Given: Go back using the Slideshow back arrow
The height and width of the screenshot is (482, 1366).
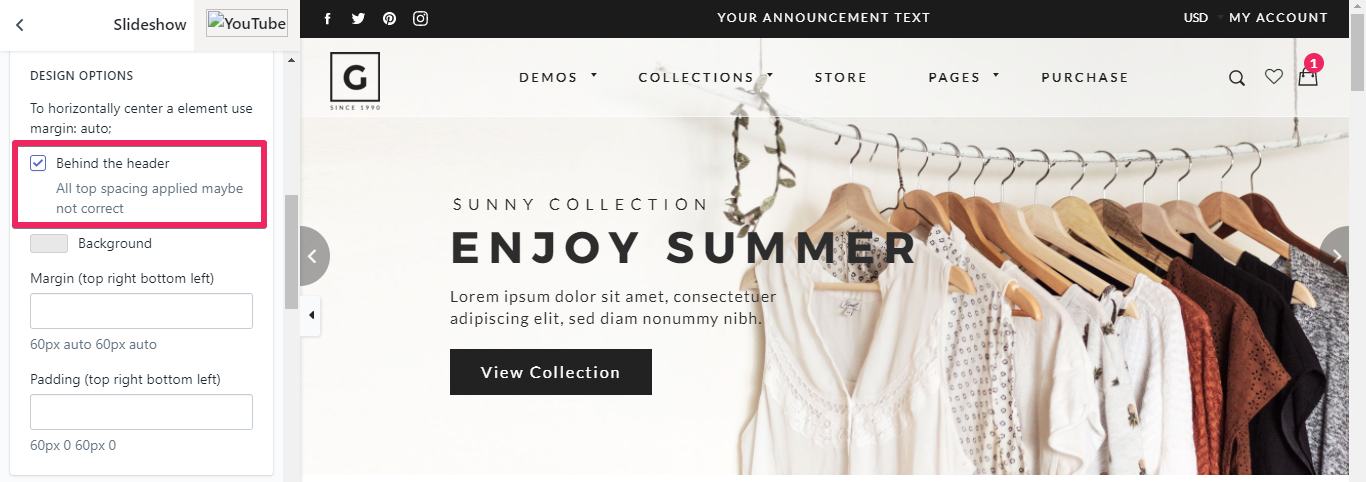Looking at the screenshot, I should [x=20, y=25].
